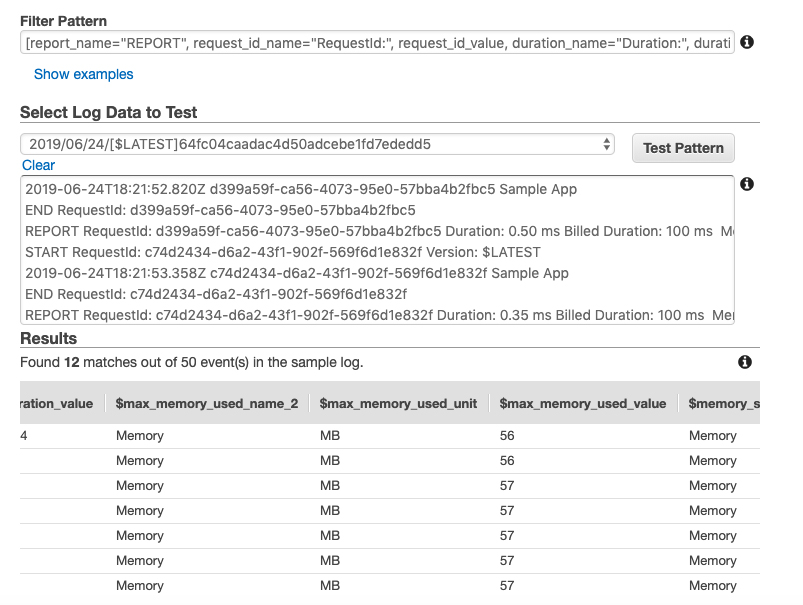Open the Show examples link
The image size is (803, 605).
click(83, 74)
